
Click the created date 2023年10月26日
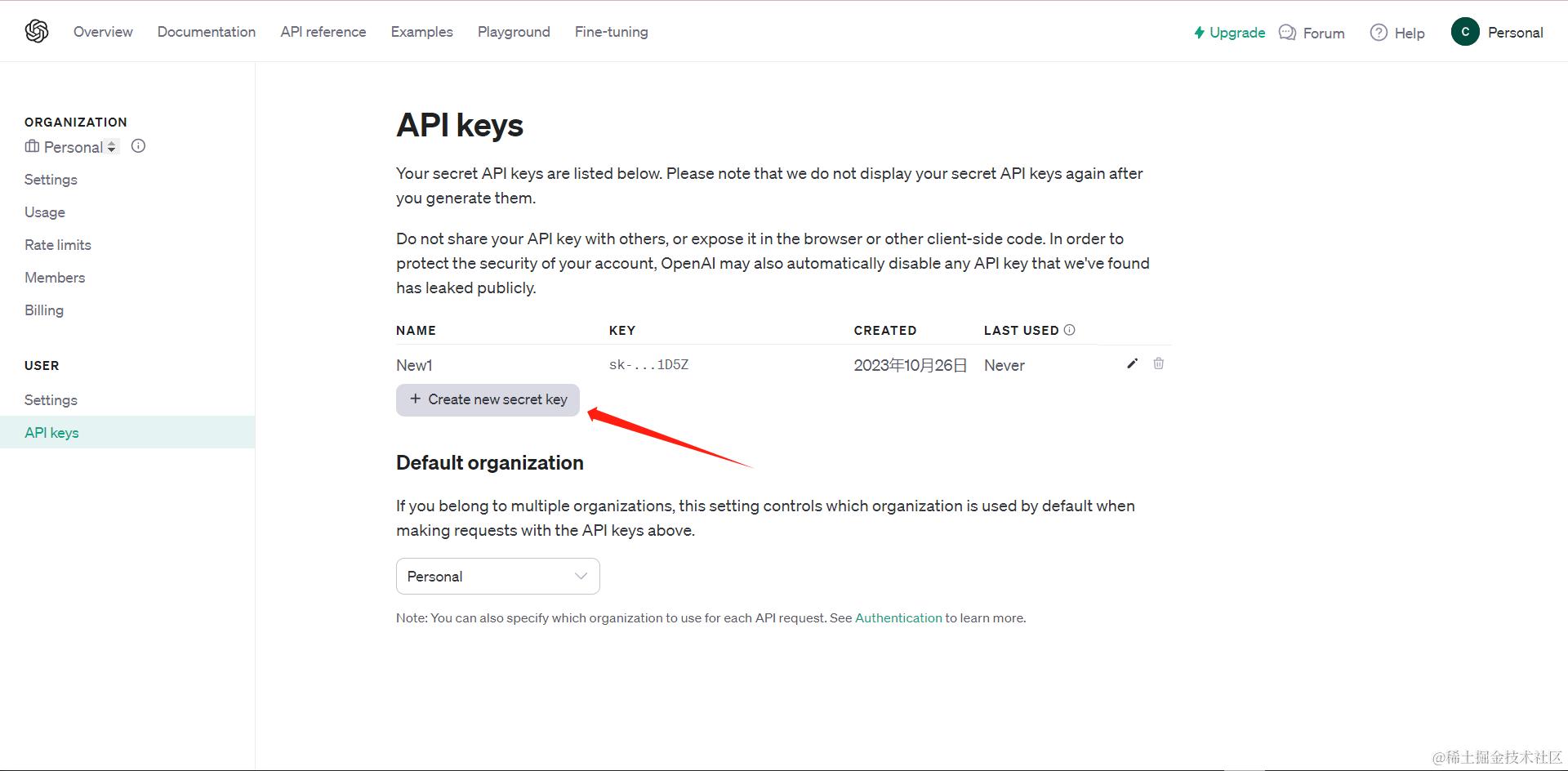pos(911,365)
